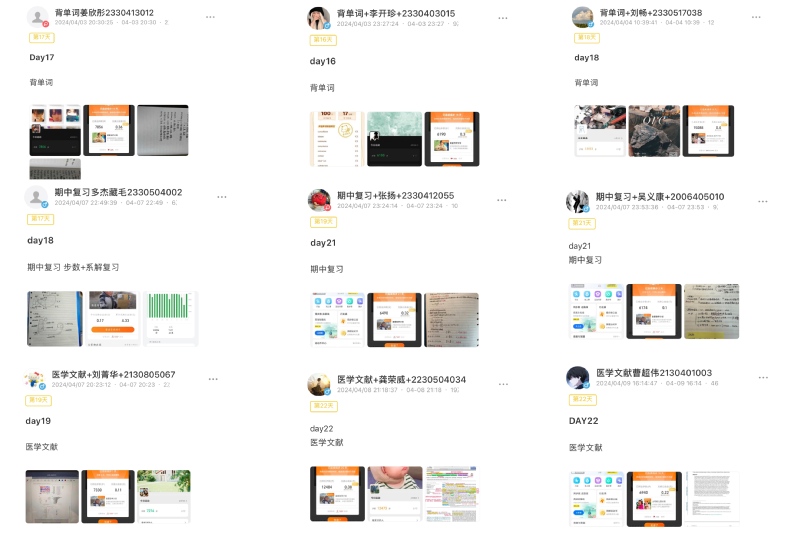Open the avatar beside 期中复习多杰藏毛2330504002
This screenshot has height=533, width=799.
[x=38, y=197]
